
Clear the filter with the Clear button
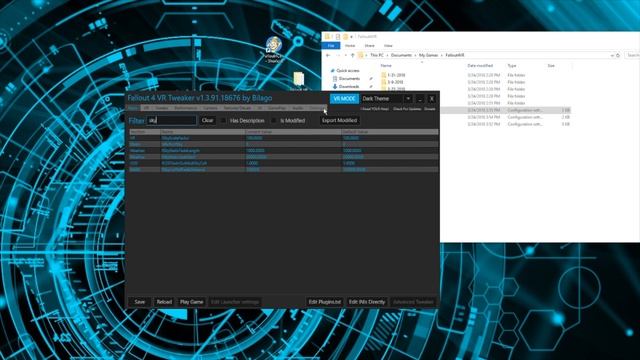(207, 120)
